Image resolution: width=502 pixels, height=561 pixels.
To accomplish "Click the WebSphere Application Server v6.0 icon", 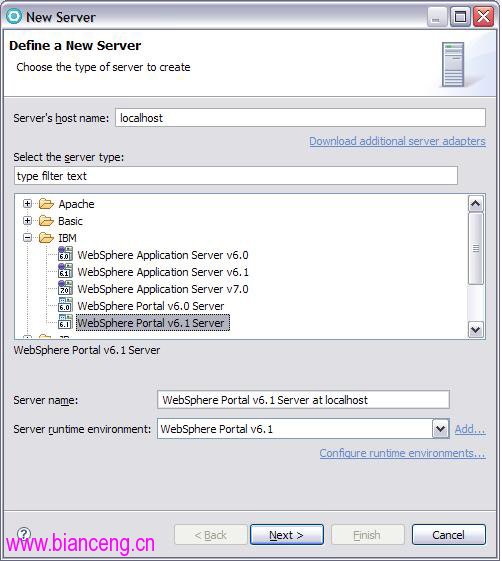I will coord(65,254).
